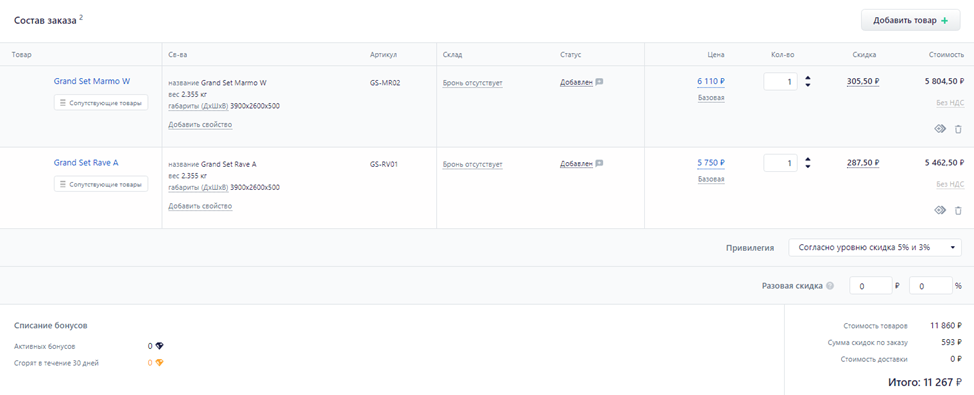Open Сопутствующие товары for Grand Set Rave A

pyautogui.click(x=101, y=184)
